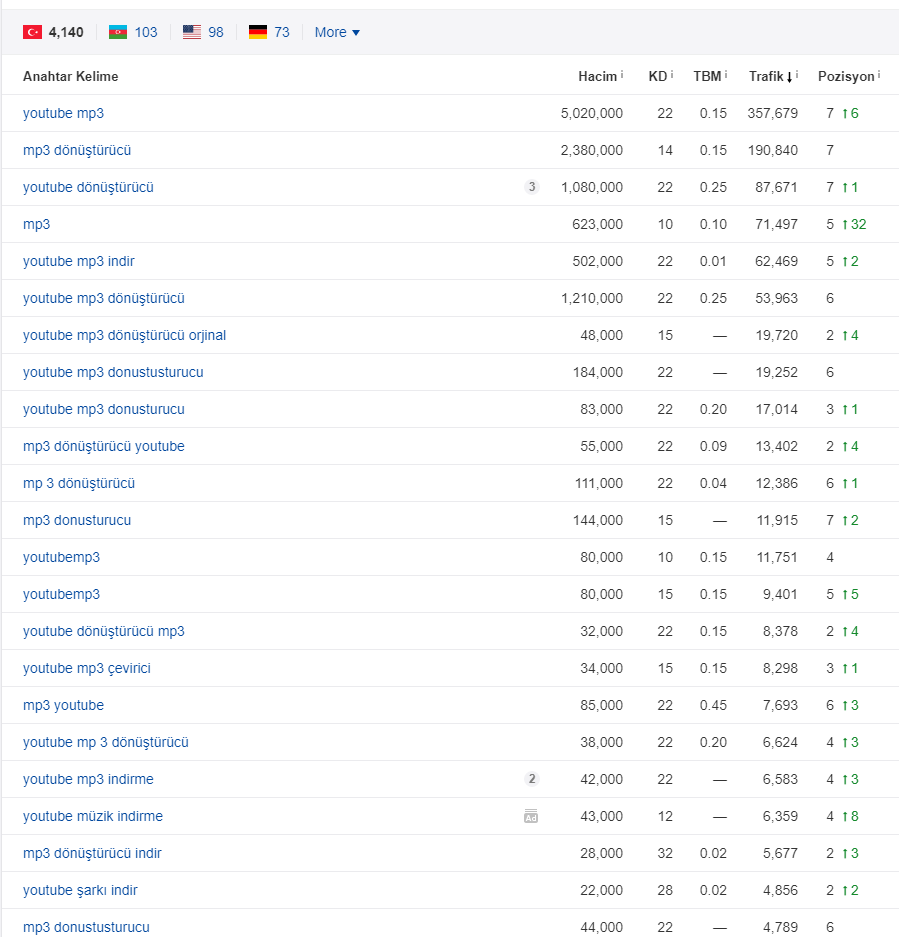Open youtube müzik indirme keyword link
899x937 pixels.
coord(93,816)
